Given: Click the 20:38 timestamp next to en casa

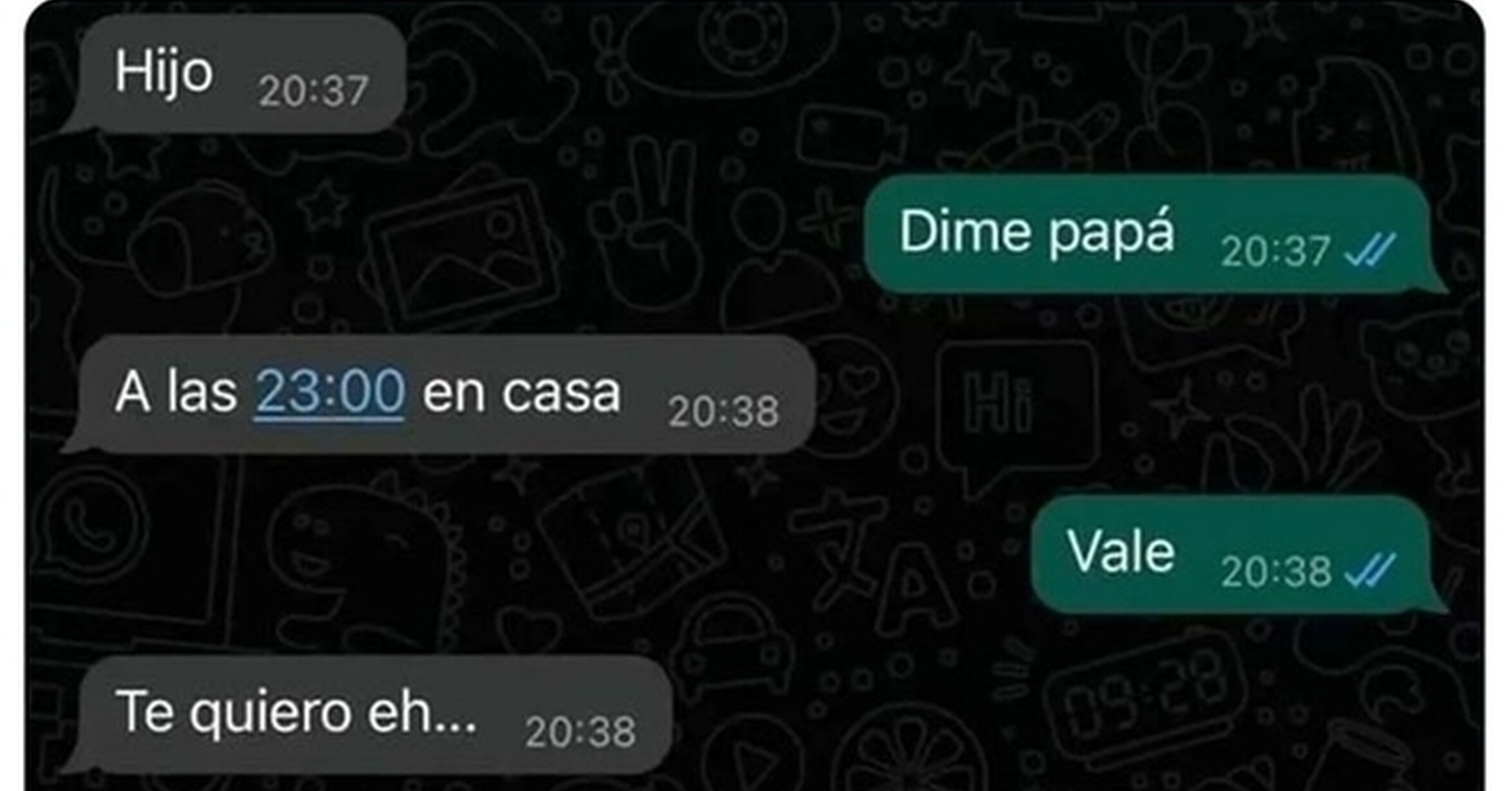Looking at the screenshot, I should (x=723, y=412).
